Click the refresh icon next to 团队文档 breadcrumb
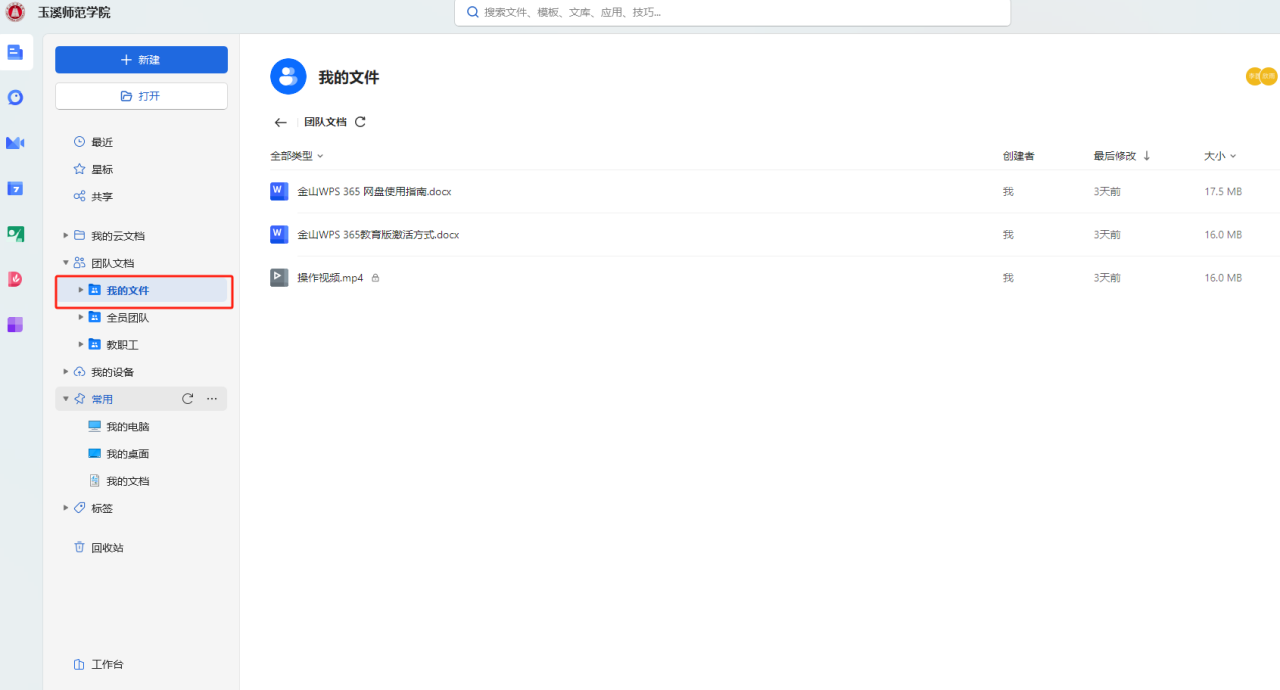This screenshot has width=1280, height=690. point(361,122)
